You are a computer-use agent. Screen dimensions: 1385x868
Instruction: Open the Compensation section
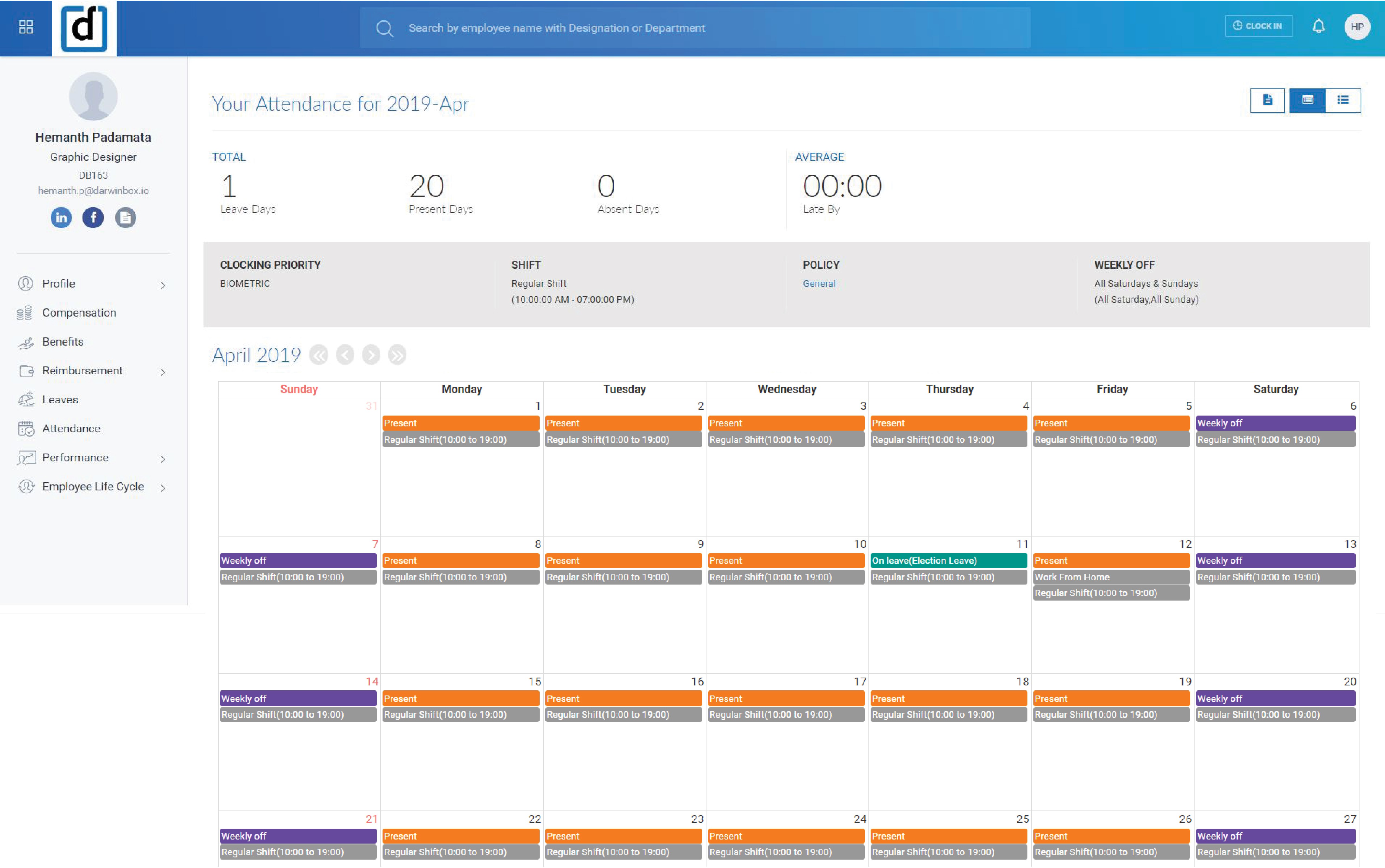79,312
